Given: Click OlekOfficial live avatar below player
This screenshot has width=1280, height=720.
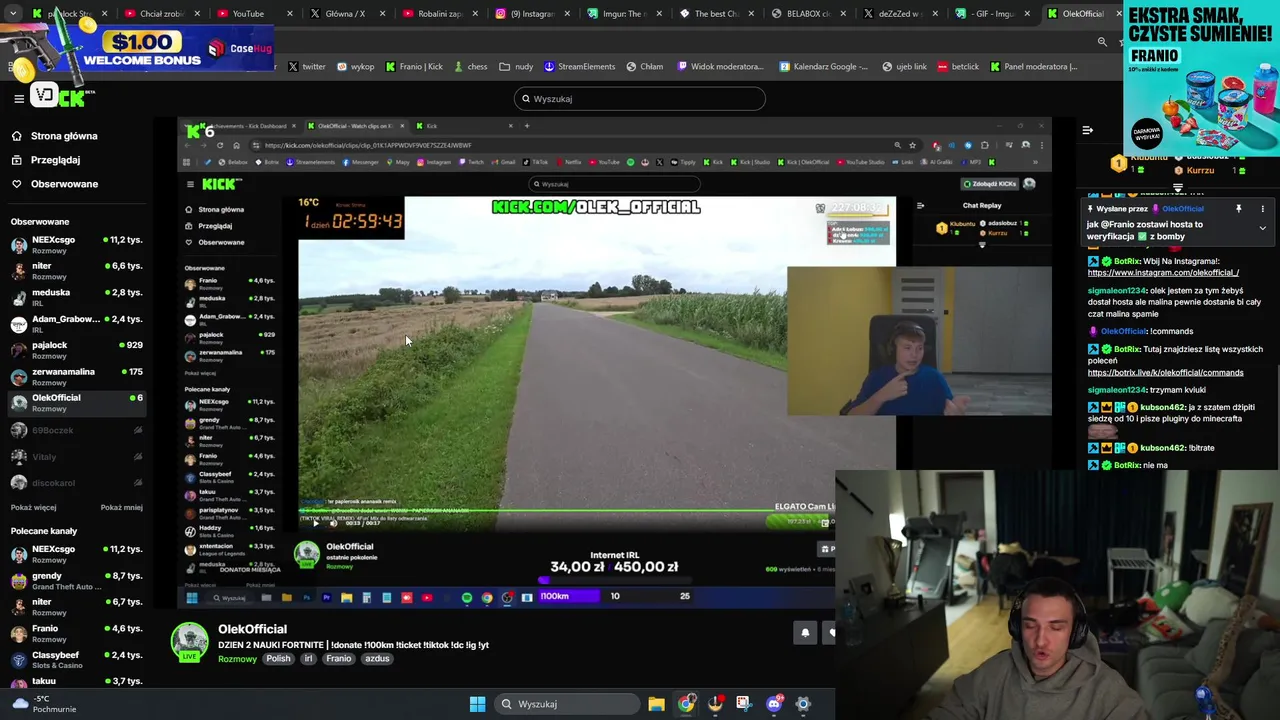Looking at the screenshot, I should tap(189, 642).
